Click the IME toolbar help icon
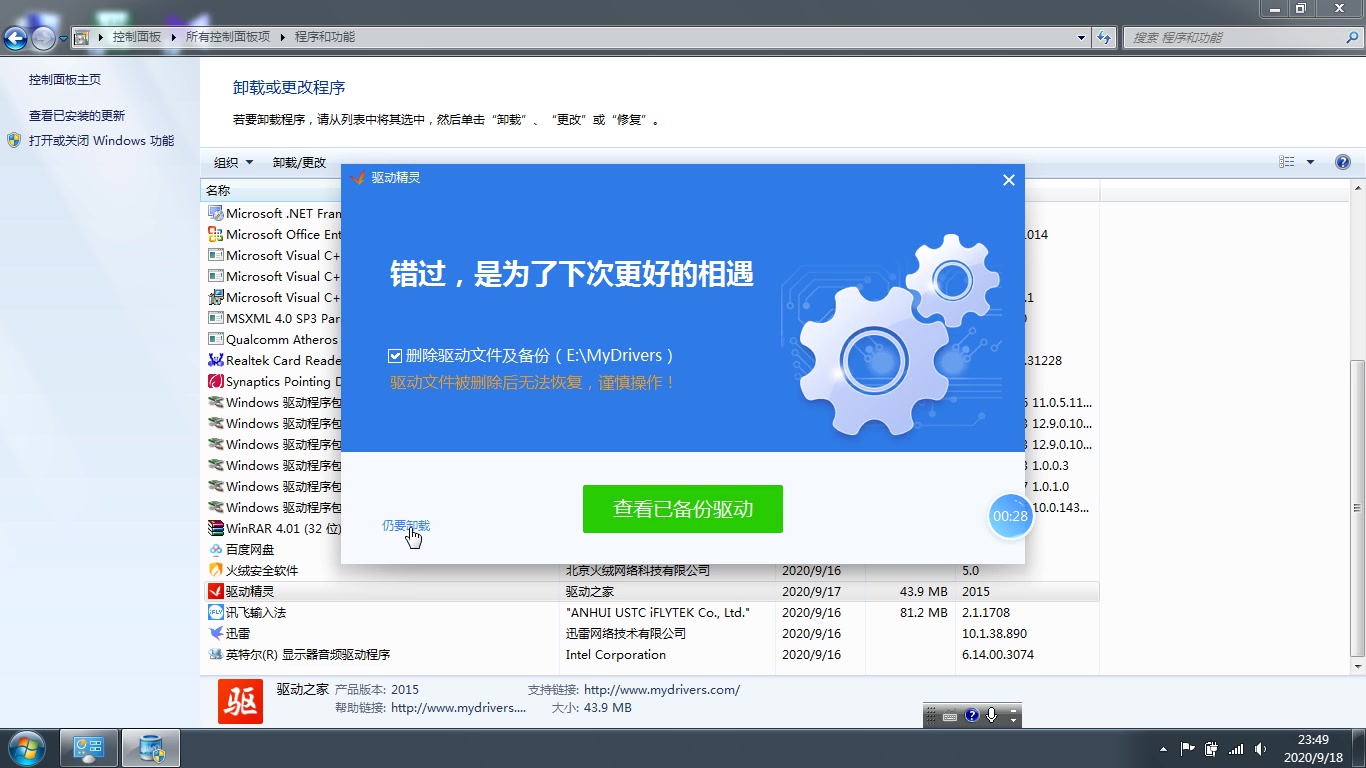Image resolution: width=1366 pixels, height=768 pixels. (971, 715)
